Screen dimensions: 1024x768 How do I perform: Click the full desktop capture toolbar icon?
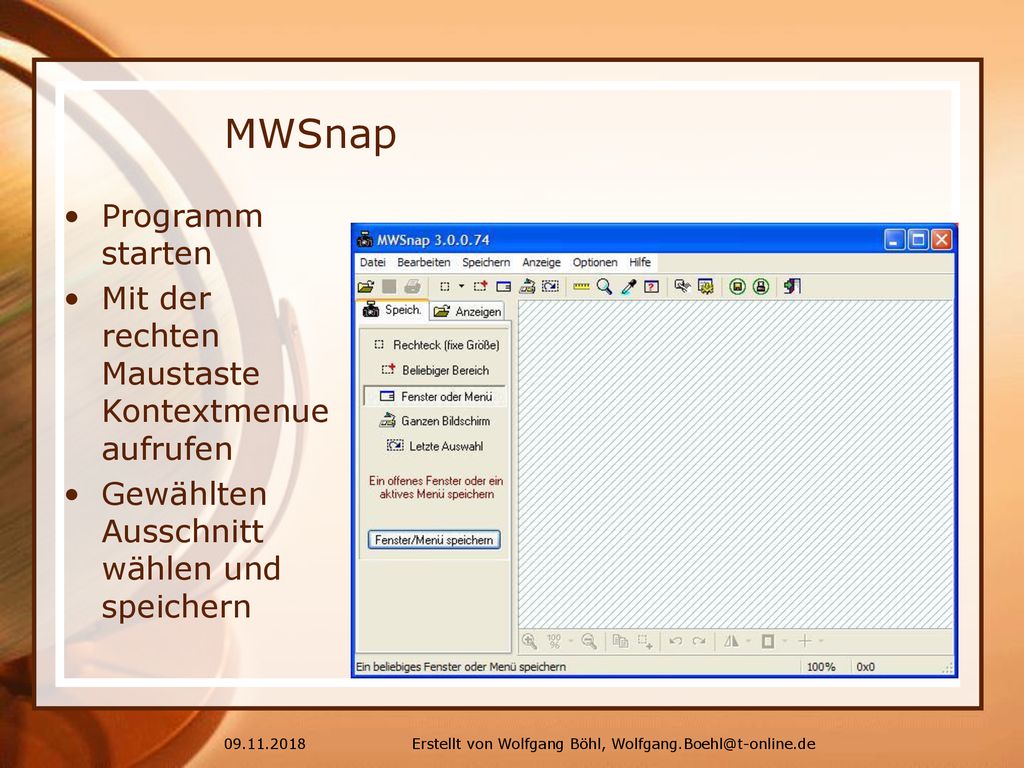(x=527, y=286)
